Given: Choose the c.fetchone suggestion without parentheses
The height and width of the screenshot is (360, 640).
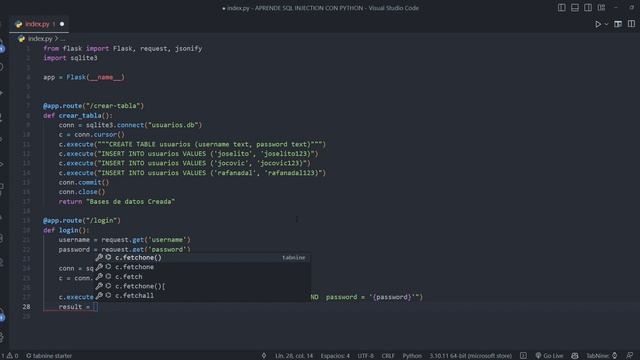Looking at the screenshot, I should (203, 267).
